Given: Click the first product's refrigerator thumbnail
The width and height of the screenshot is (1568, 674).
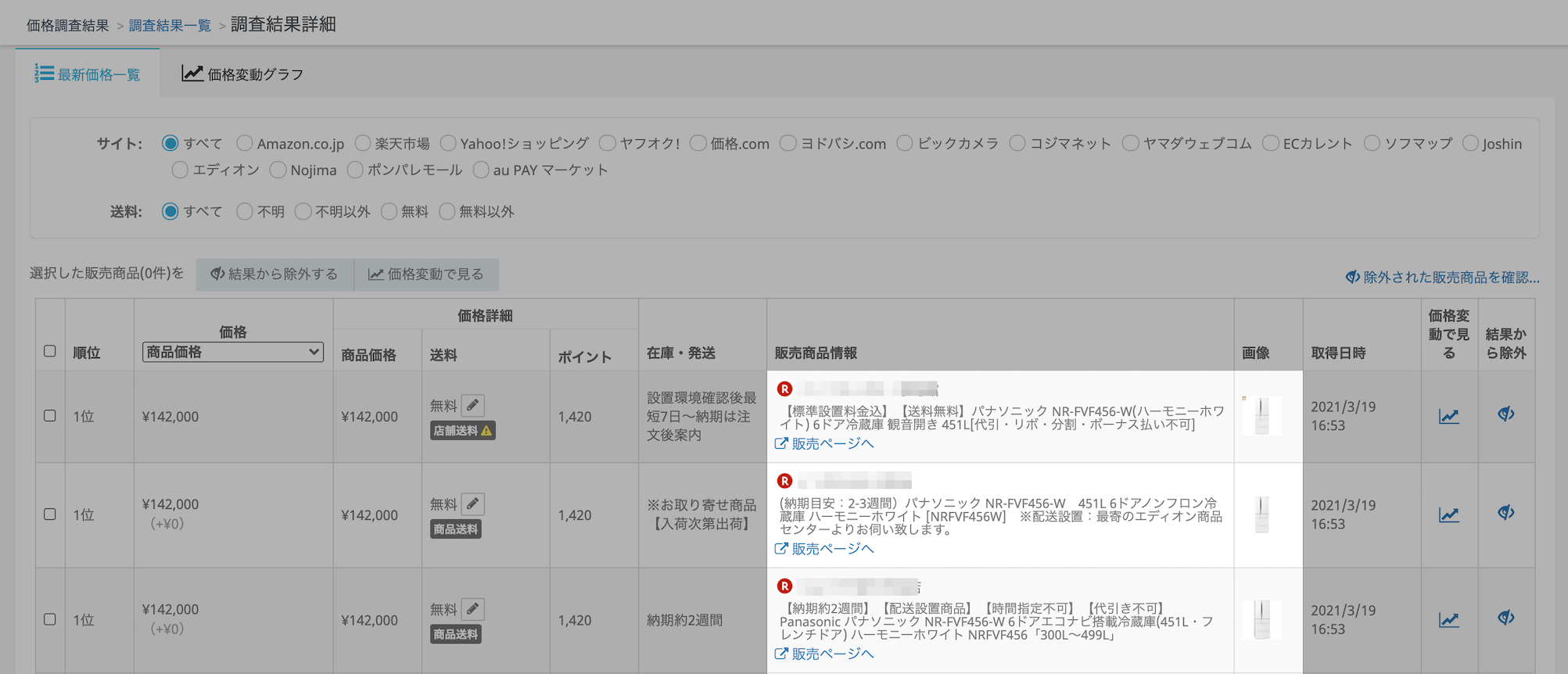Looking at the screenshot, I should [1261, 416].
